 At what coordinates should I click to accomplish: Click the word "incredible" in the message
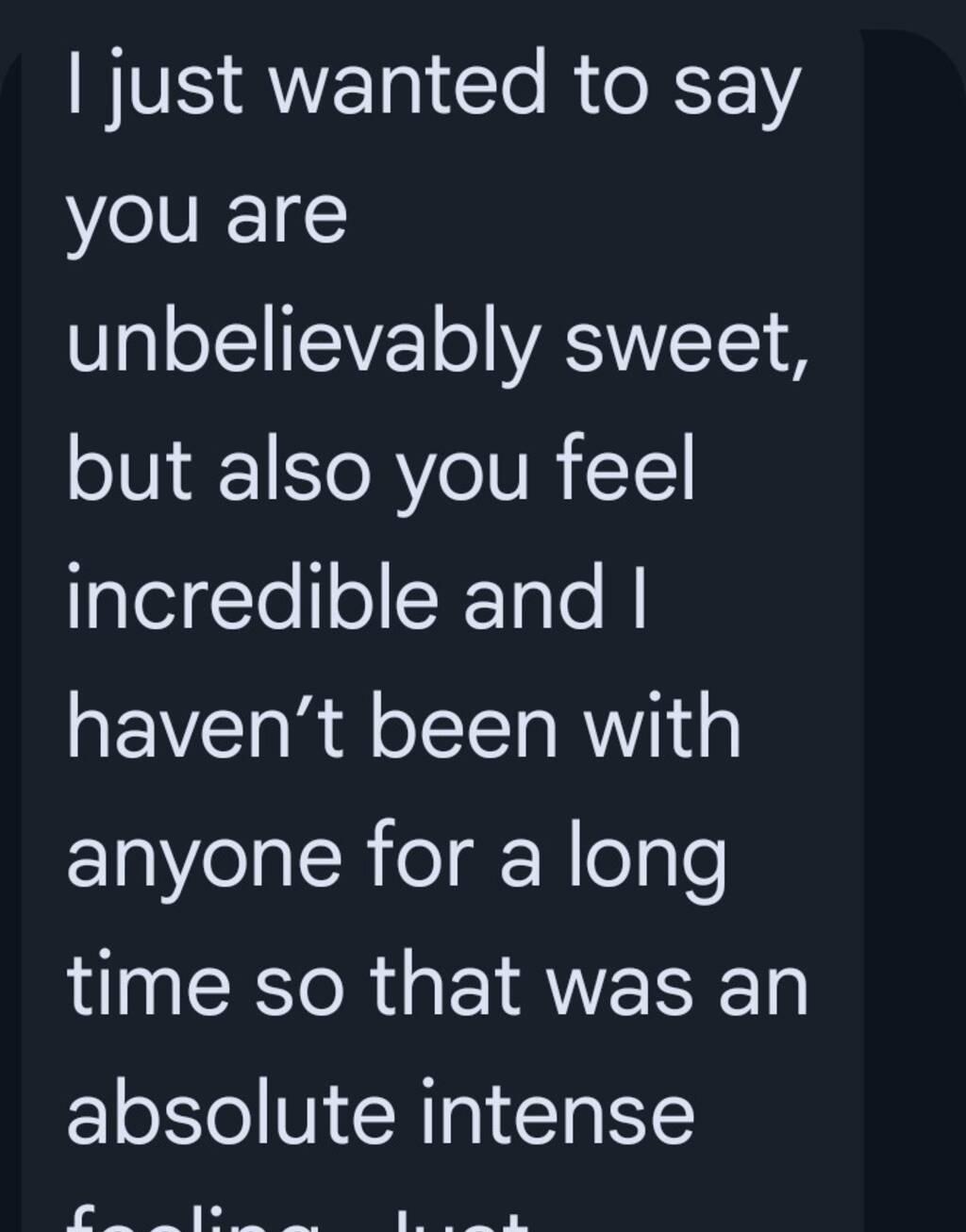point(252,600)
